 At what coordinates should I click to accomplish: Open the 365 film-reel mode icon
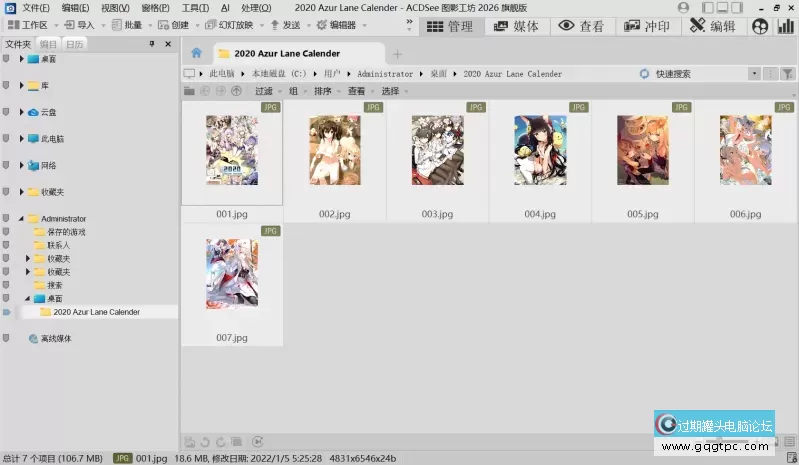[760, 26]
